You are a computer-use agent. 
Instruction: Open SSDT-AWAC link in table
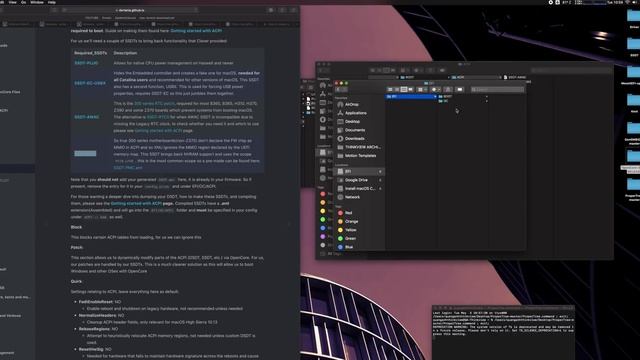(87, 117)
